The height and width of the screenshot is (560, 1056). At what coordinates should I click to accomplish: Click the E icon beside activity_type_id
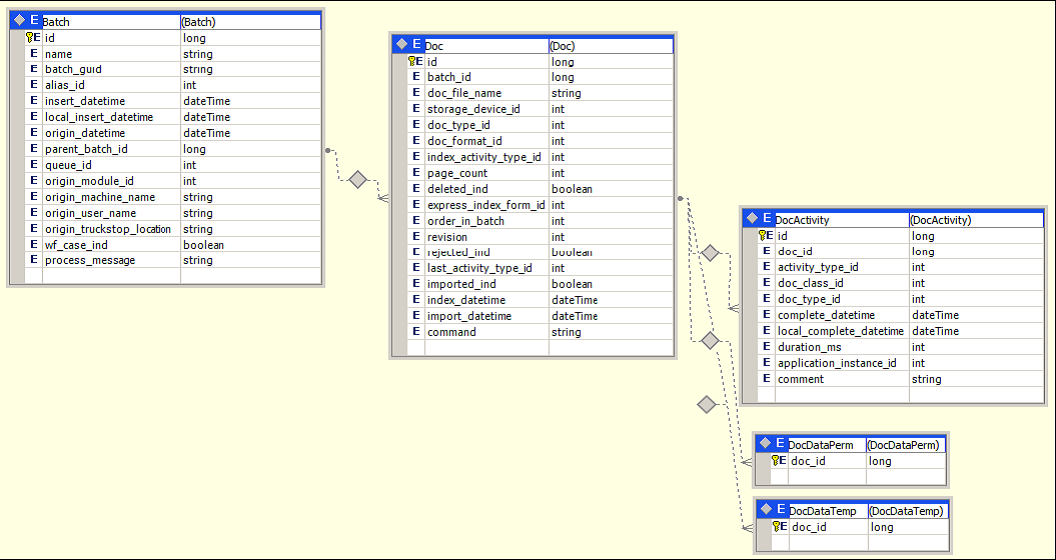click(x=766, y=267)
